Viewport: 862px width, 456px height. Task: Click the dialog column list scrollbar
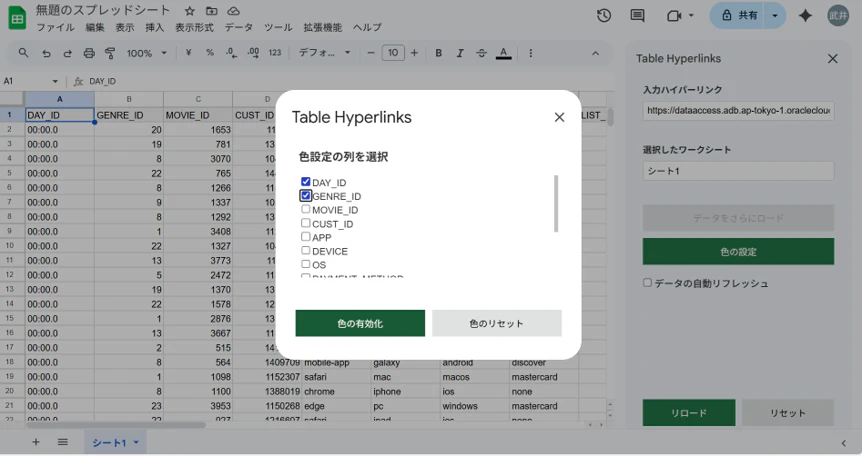click(556, 204)
